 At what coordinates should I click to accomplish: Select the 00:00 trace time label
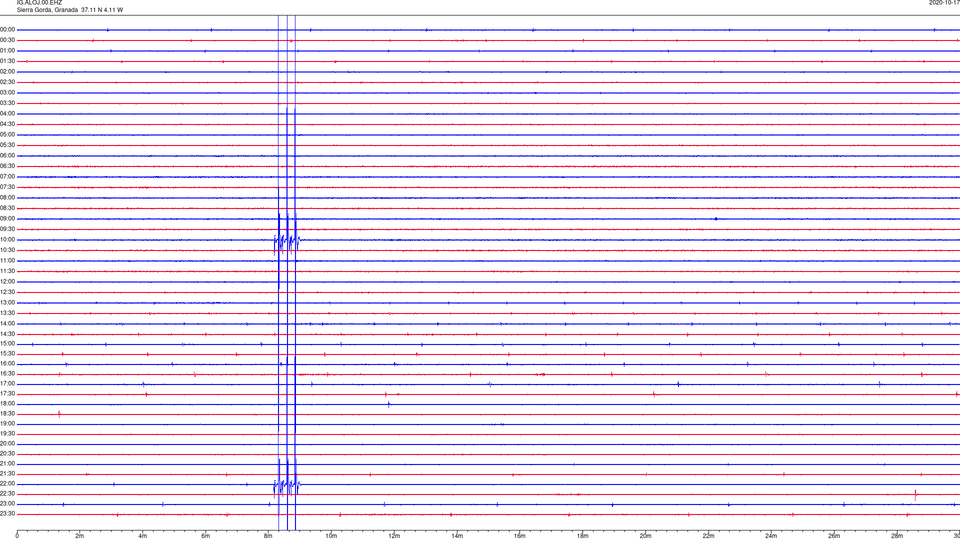click(x=7, y=29)
